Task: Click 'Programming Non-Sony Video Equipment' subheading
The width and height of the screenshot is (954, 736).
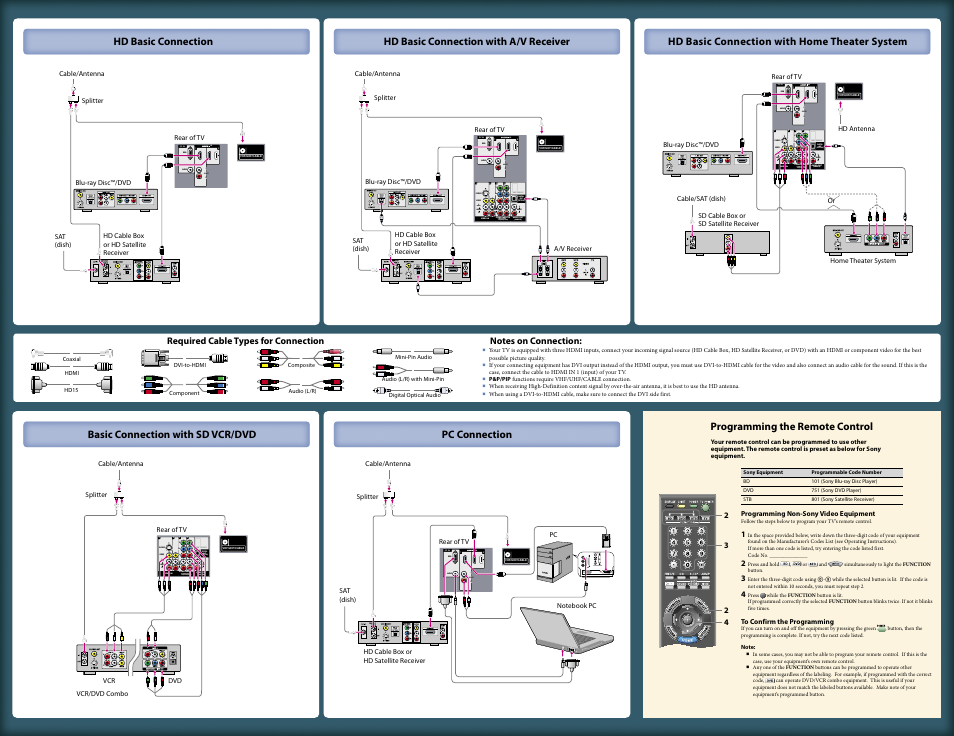Action: 807,513
